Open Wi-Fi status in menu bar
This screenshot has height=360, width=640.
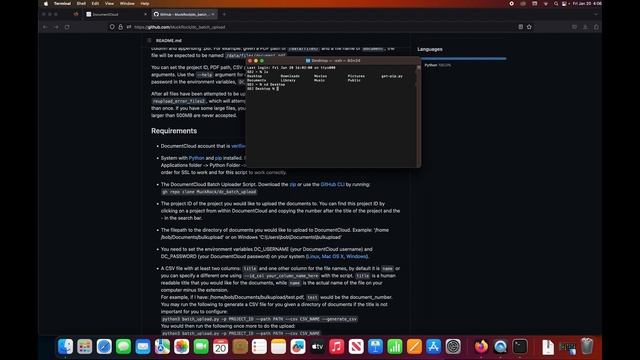[546, 3]
